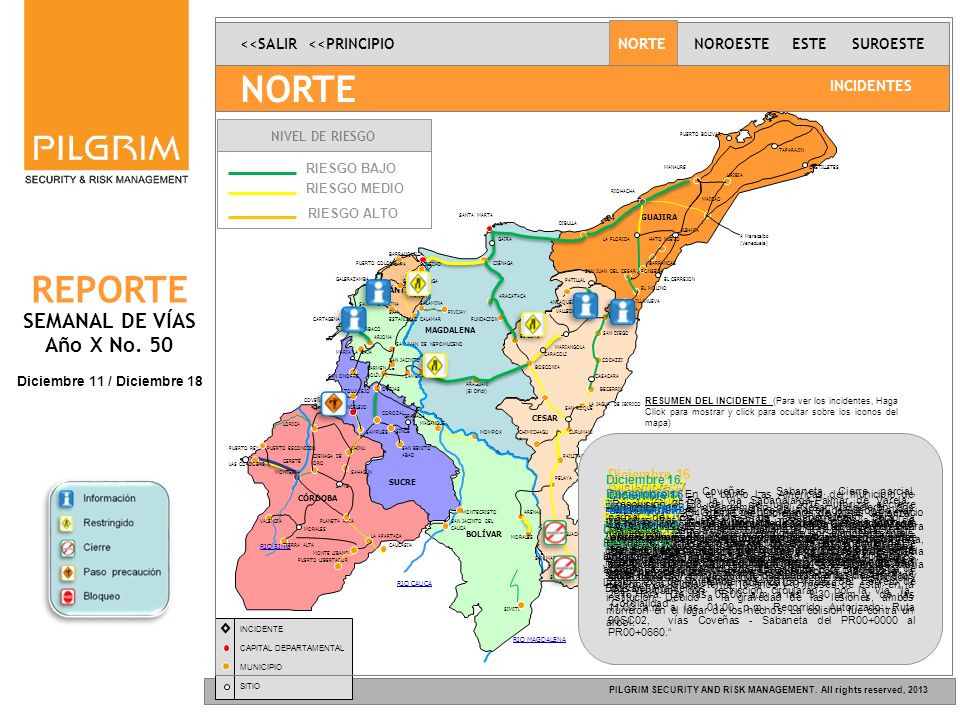Click the NIVEL DE RIESGO header
Viewport: 960px width, 720px height.
[x=324, y=136]
